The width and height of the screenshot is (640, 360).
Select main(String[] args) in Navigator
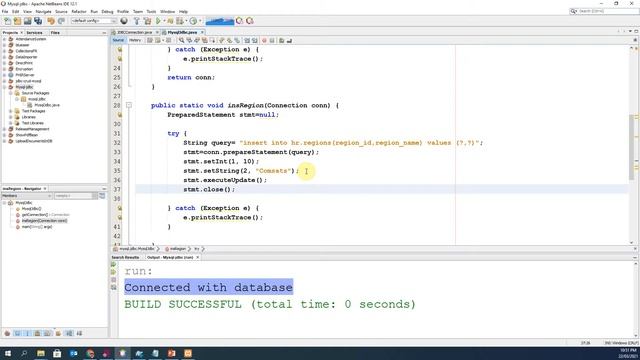pyautogui.click(x=37, y=227)
